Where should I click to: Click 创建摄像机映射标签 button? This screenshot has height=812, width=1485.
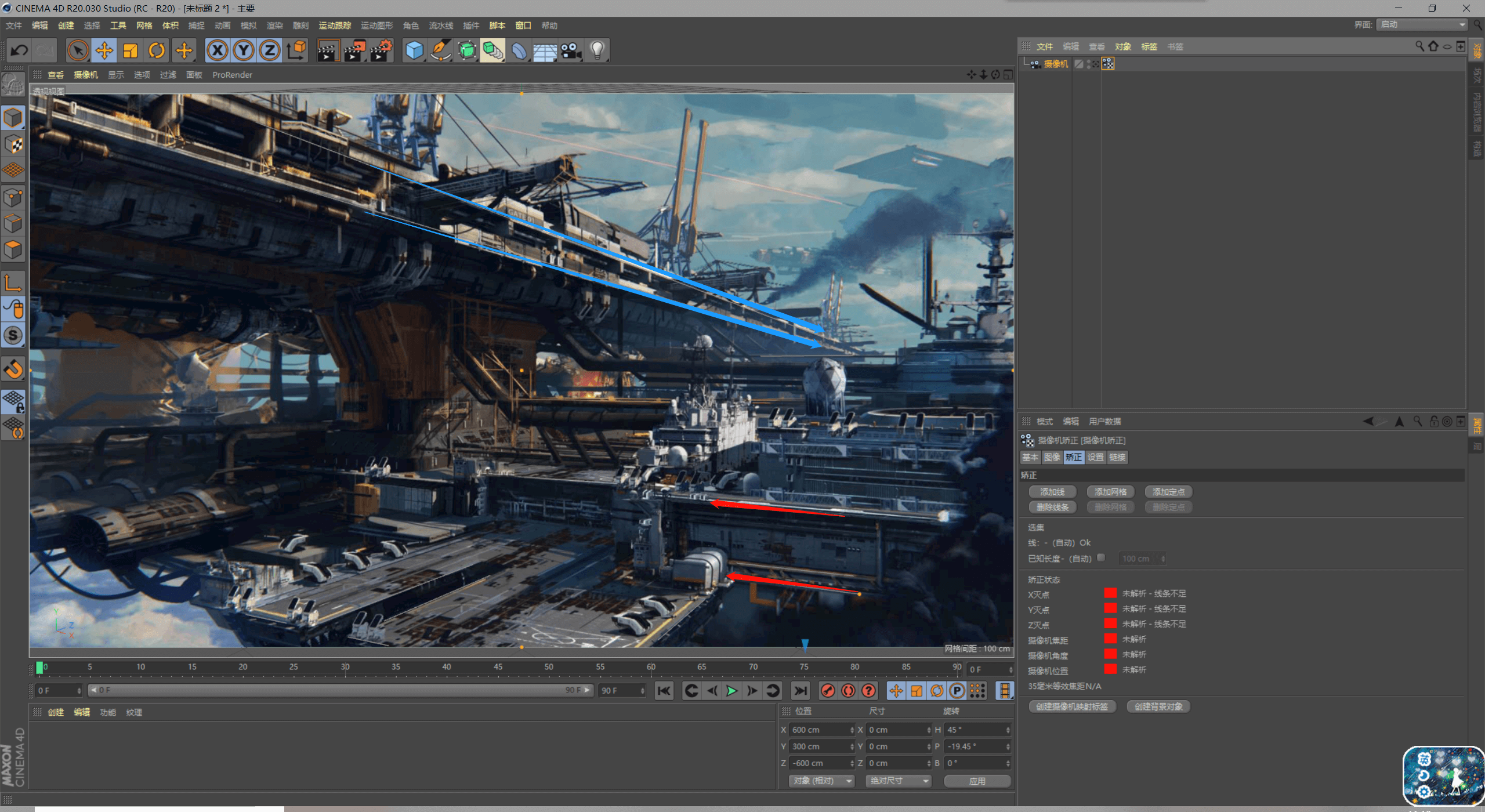pos(1072,706)
